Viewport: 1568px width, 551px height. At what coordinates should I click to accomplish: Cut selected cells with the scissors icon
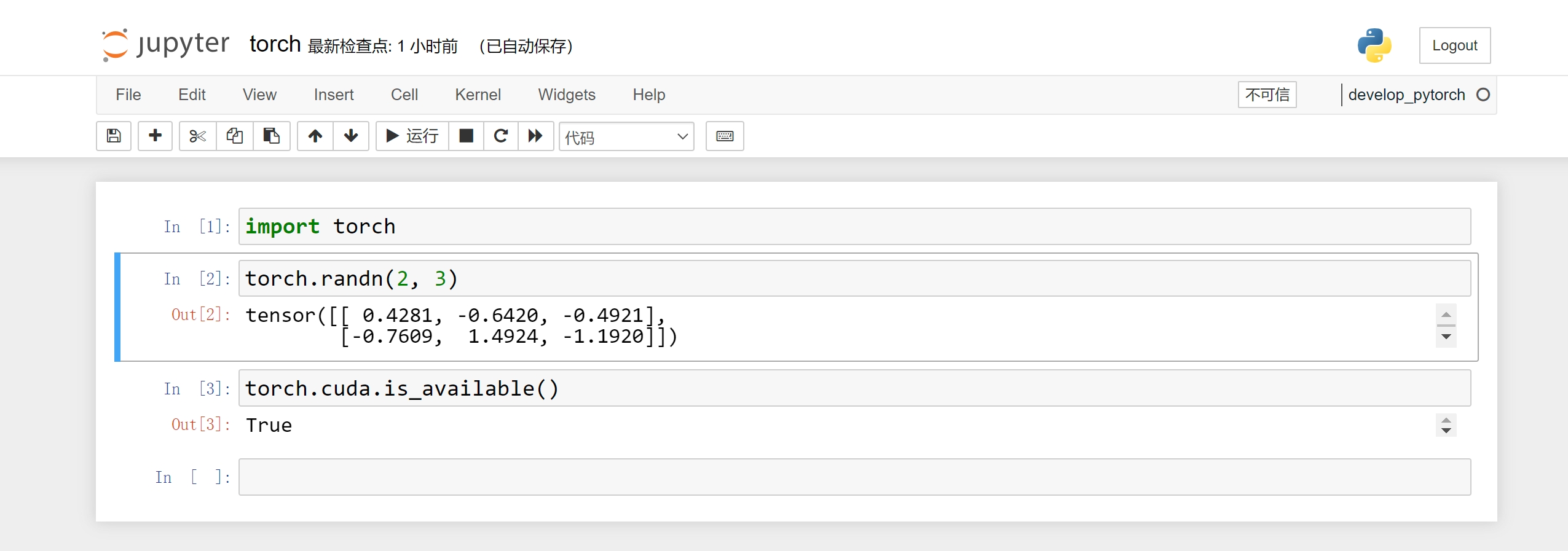point(197,136)
